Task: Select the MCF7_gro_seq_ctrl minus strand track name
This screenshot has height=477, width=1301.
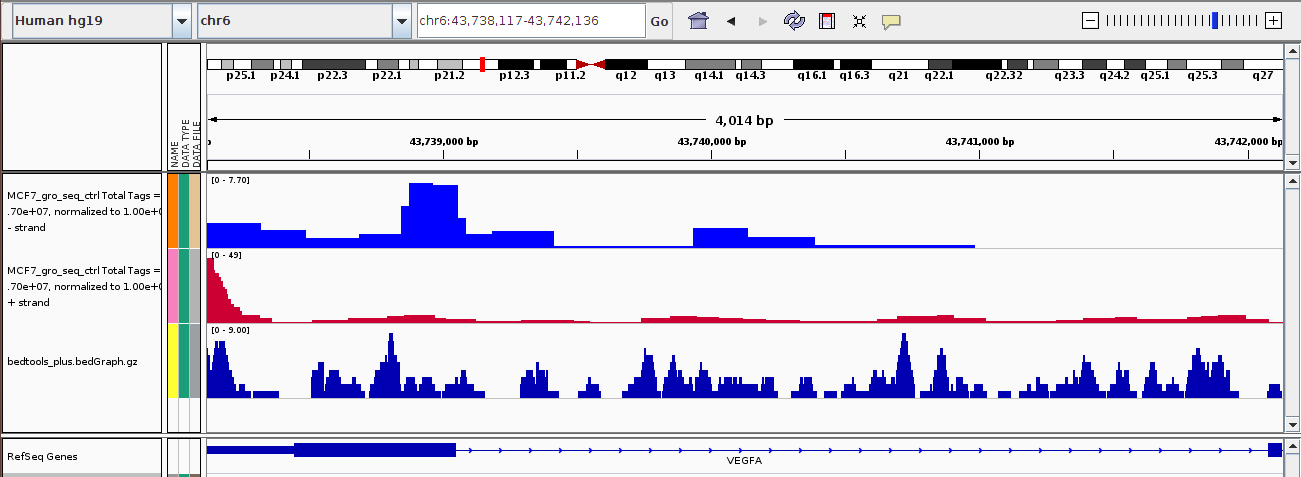Action: tap(83, 211)
